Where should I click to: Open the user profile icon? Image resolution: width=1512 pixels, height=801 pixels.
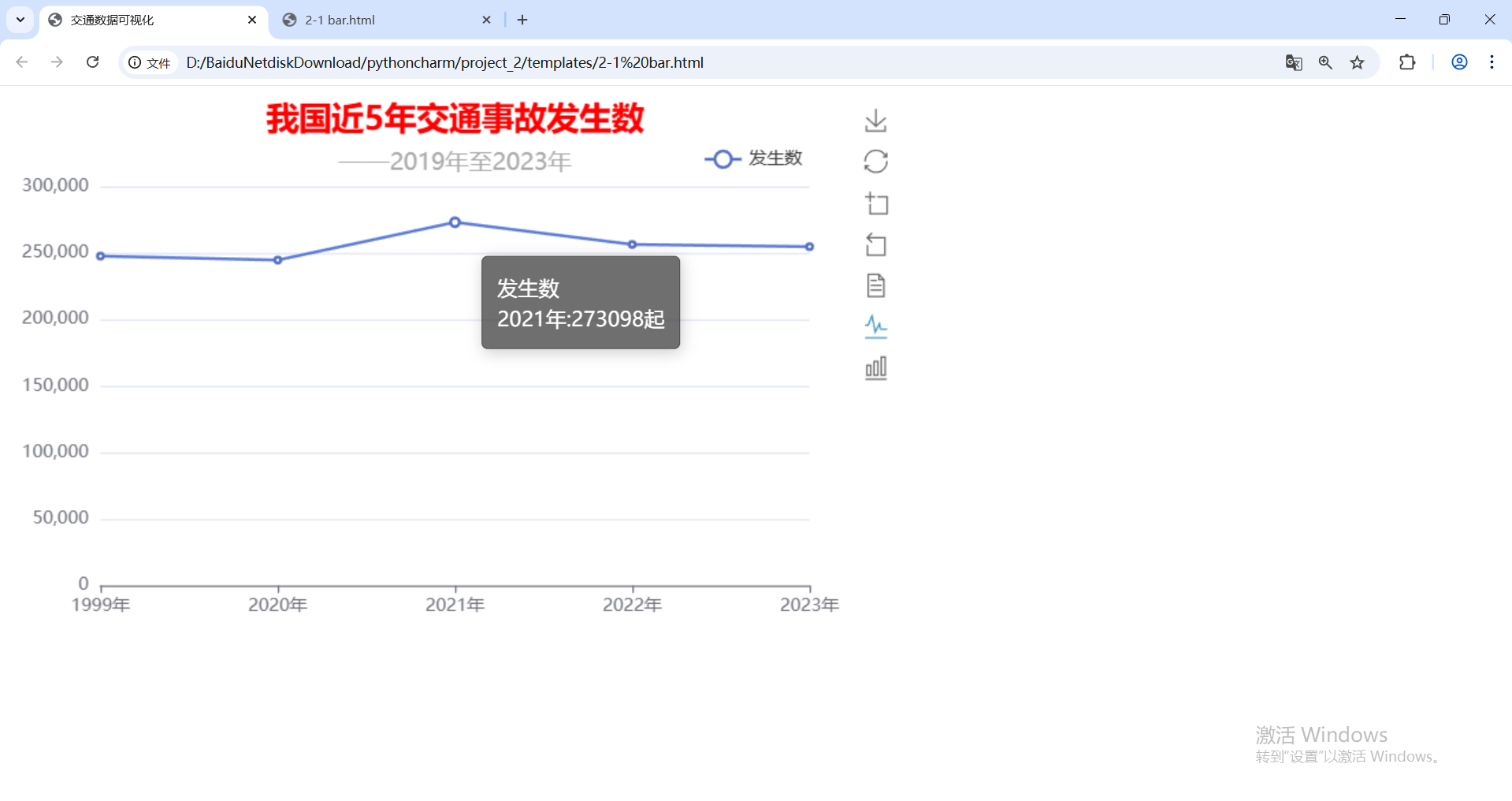[1459, 62]
